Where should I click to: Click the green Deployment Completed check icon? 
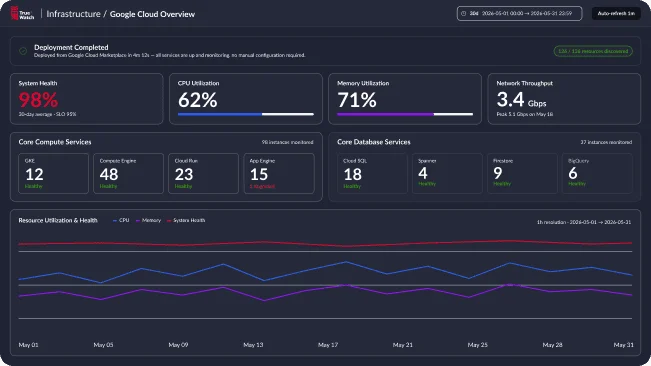pos(23,51)
